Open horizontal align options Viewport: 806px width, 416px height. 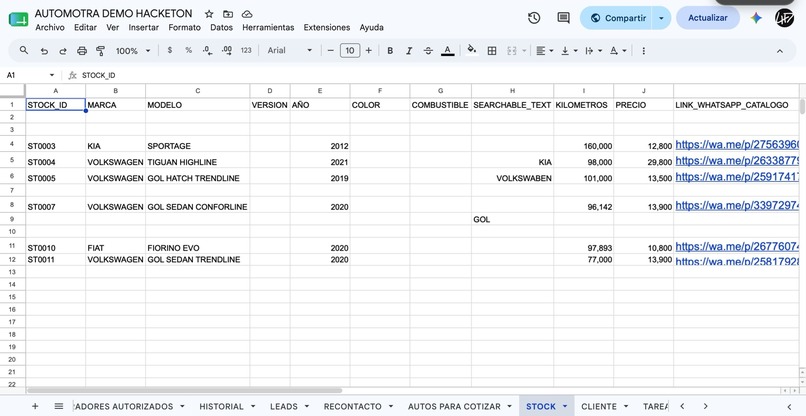click(x=544, y=50)
